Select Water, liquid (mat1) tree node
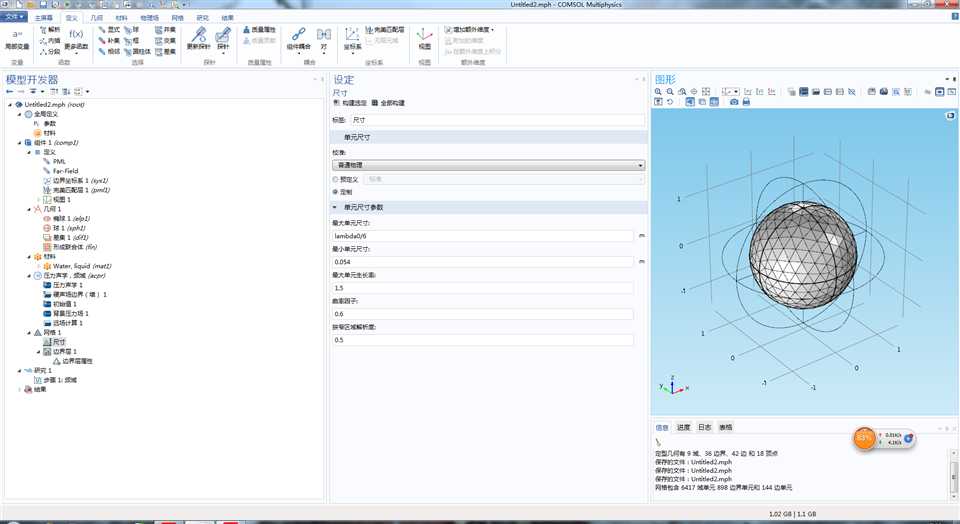 pos(77,266)
